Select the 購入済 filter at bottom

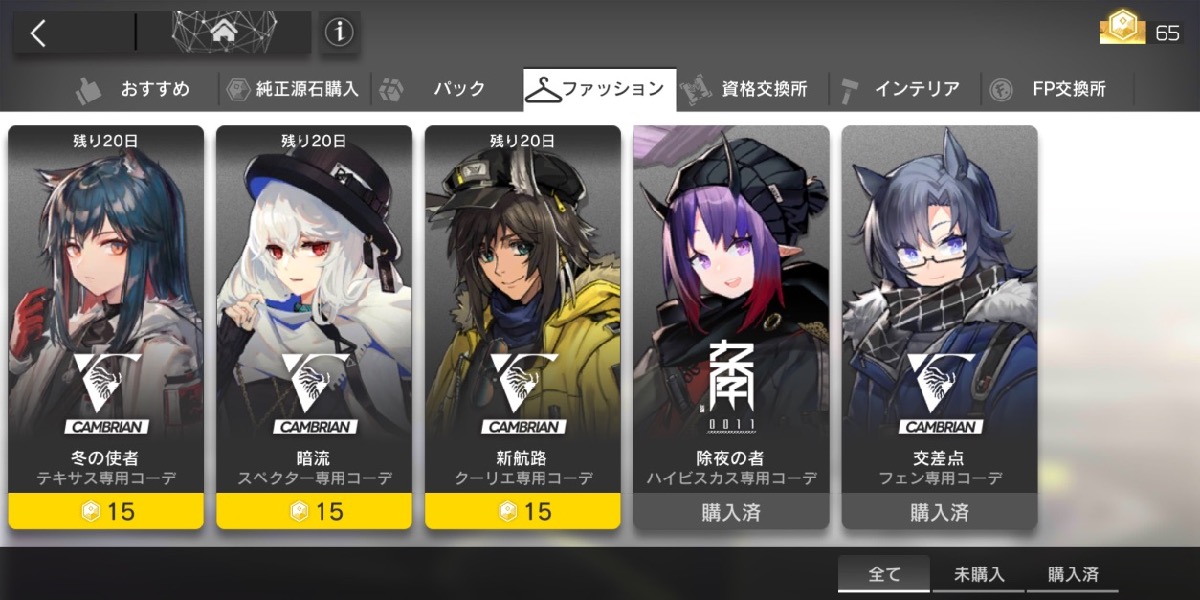pyautogui.click(x=1073, y=575)
